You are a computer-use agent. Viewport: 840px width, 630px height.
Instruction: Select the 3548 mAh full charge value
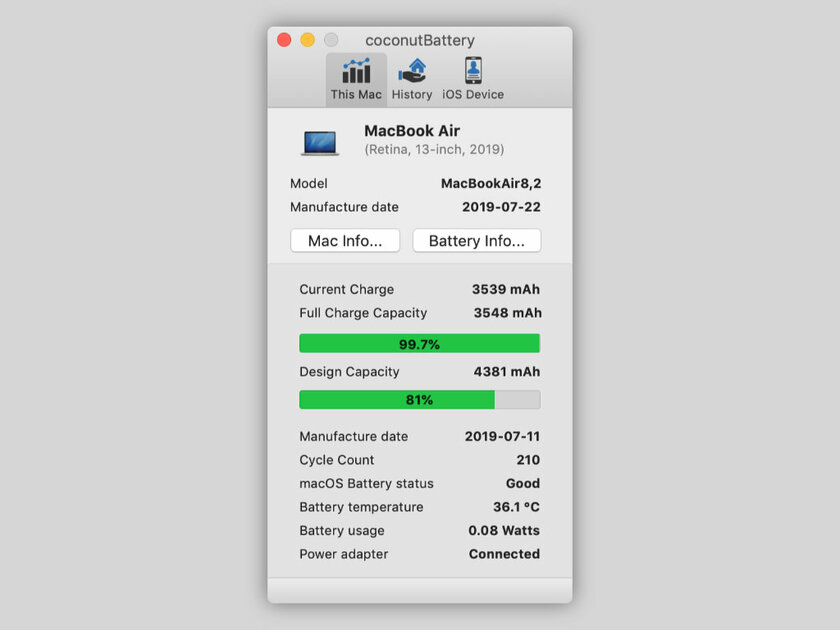coord(507,313)
